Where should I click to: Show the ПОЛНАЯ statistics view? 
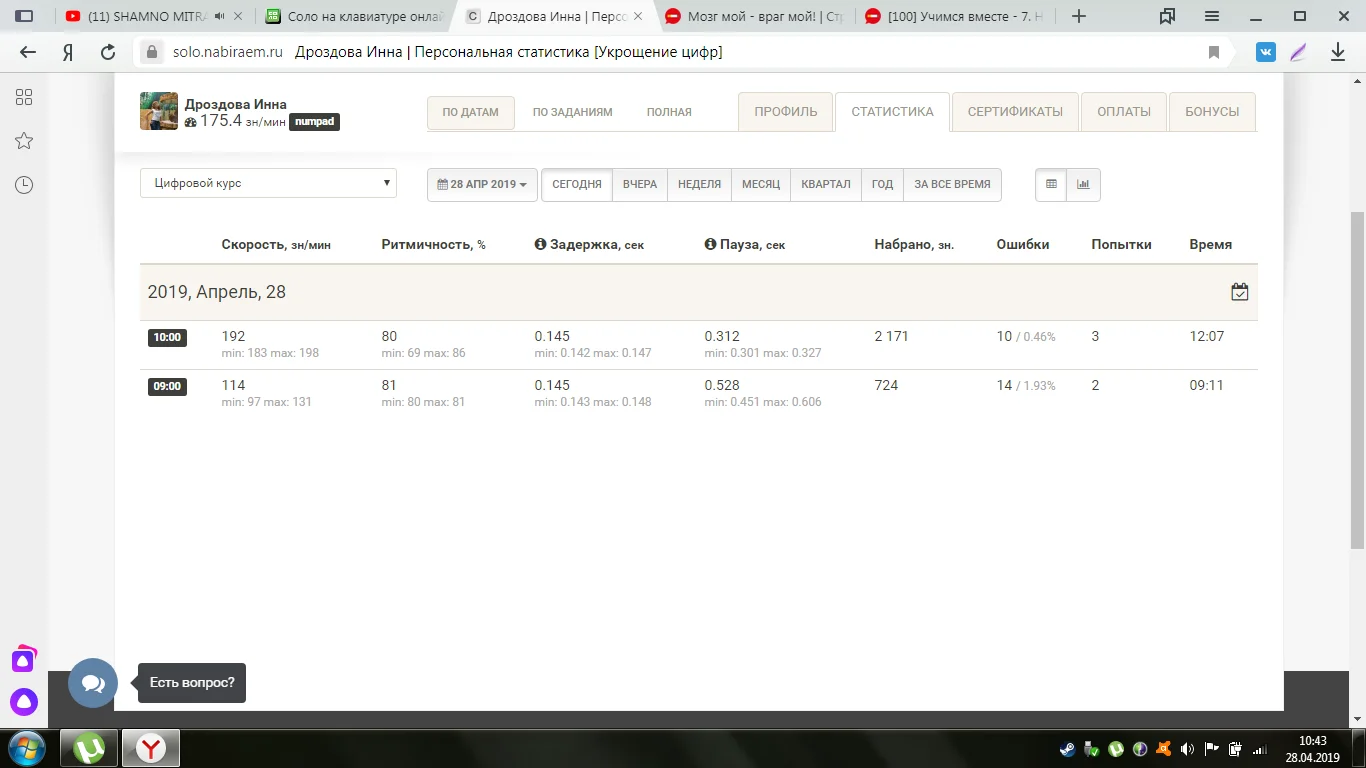pyautogui.click(x=669, y=113)
